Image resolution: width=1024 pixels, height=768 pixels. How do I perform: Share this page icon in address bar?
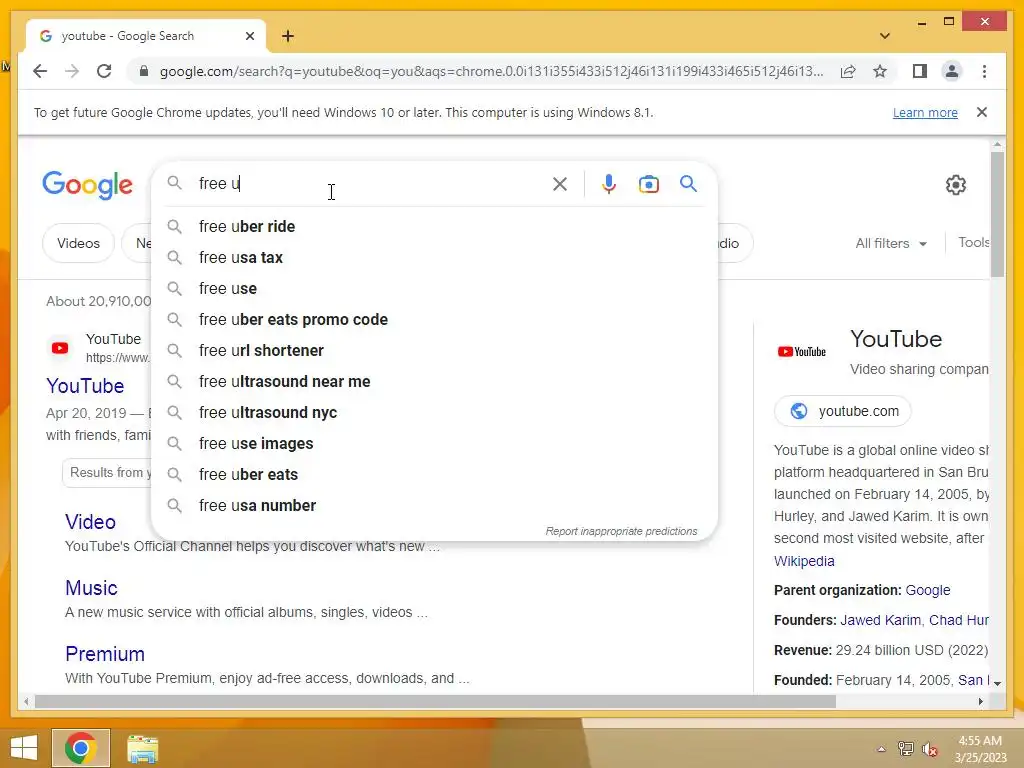[x=848, y=71]
